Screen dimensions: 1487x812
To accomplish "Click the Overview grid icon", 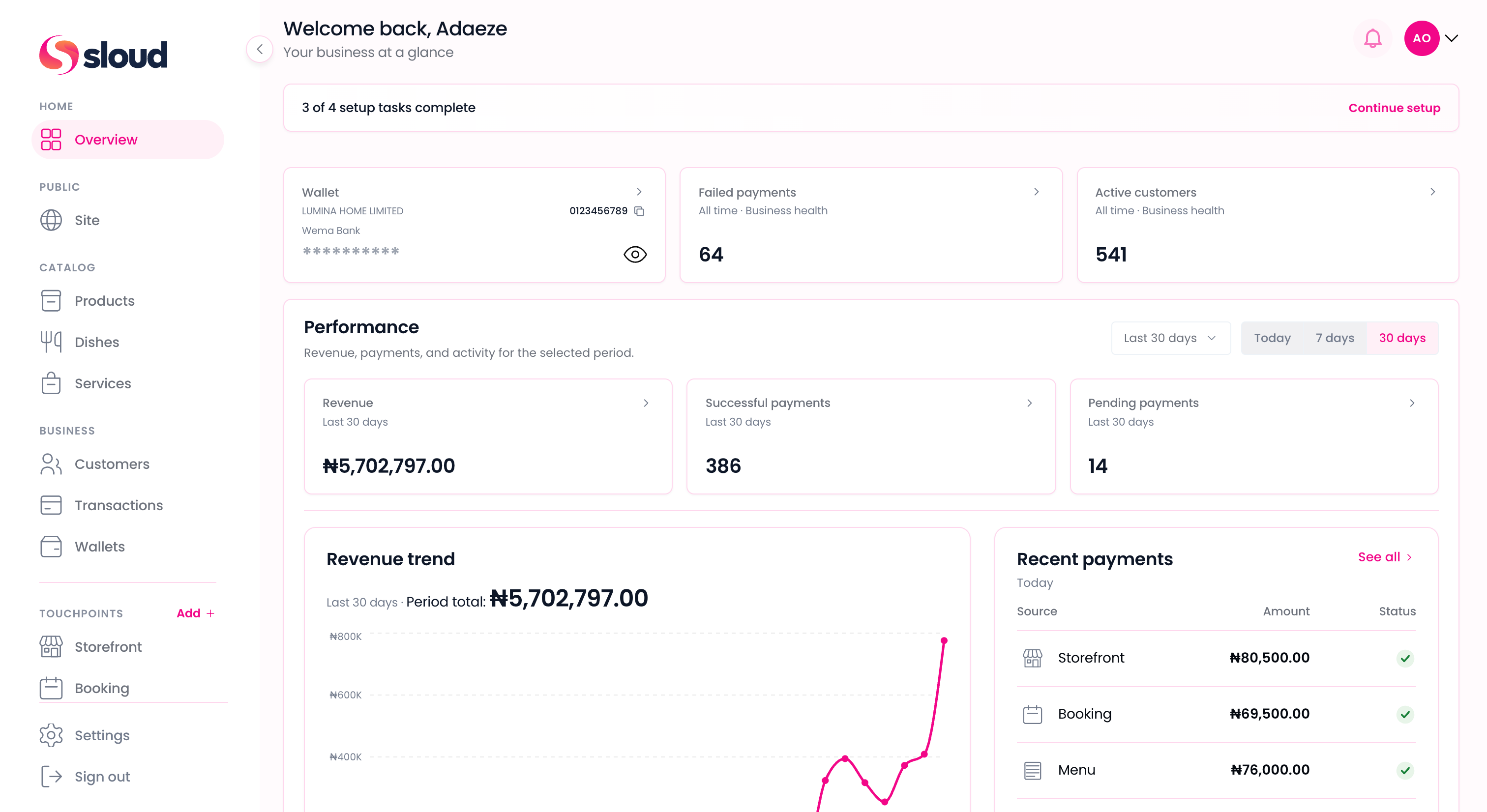I will pos(51,140).
